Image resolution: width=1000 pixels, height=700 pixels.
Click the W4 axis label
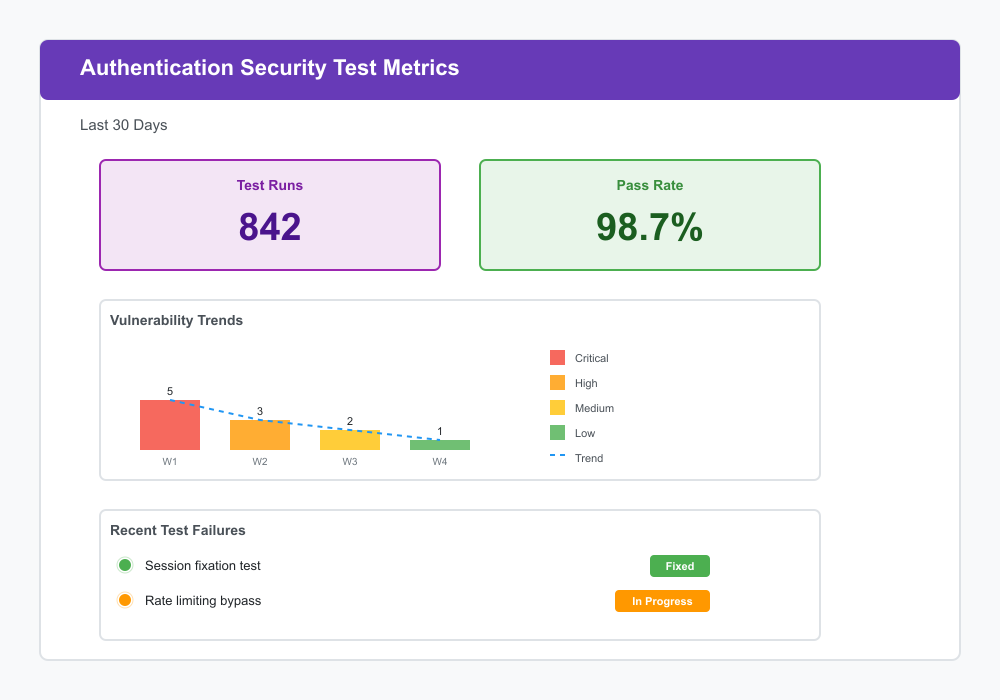[439, 462]
